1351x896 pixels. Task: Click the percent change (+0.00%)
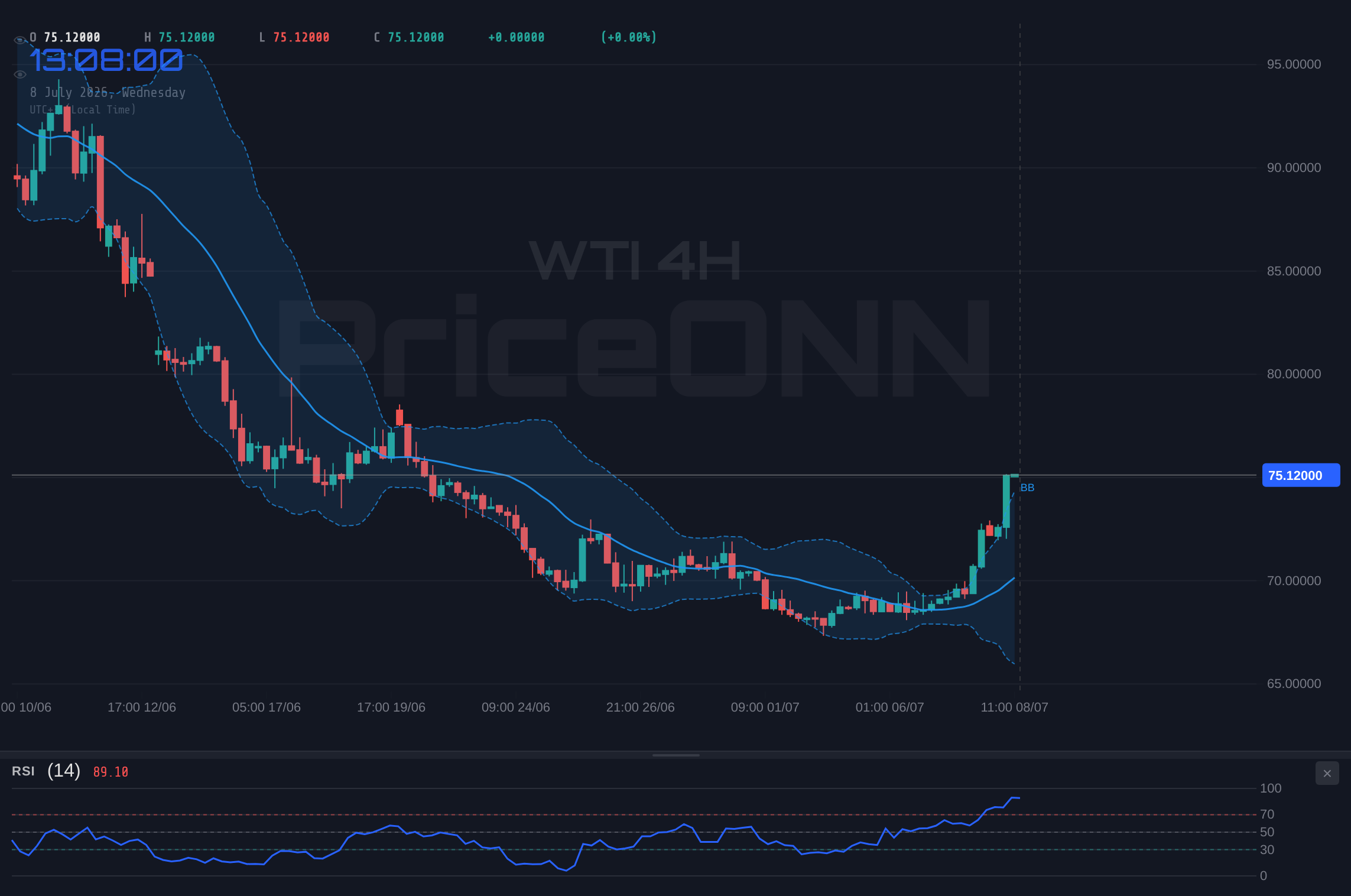(x=629, y=37)
